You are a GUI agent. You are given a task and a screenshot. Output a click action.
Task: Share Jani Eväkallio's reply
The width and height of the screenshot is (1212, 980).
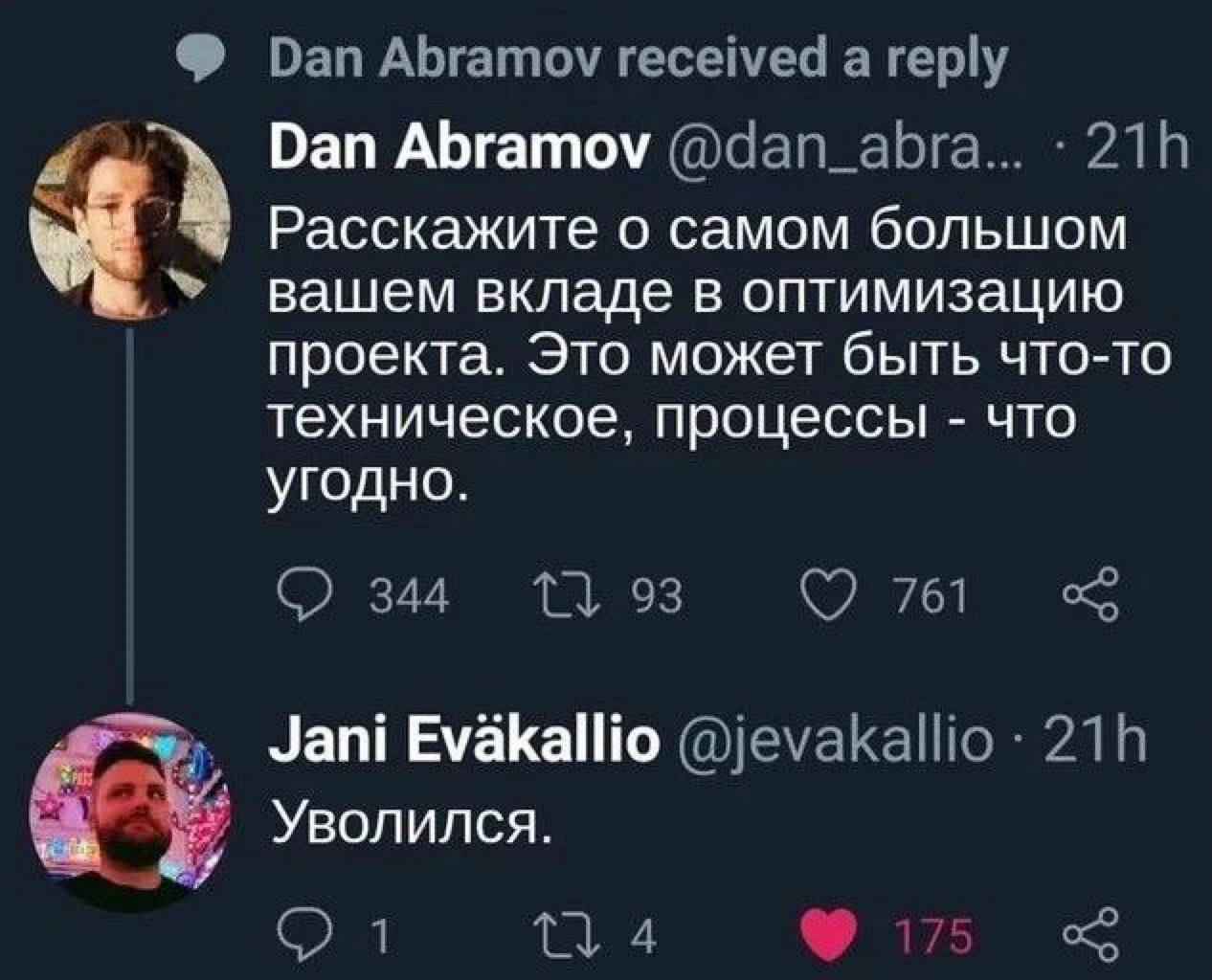click(1091, 934)
